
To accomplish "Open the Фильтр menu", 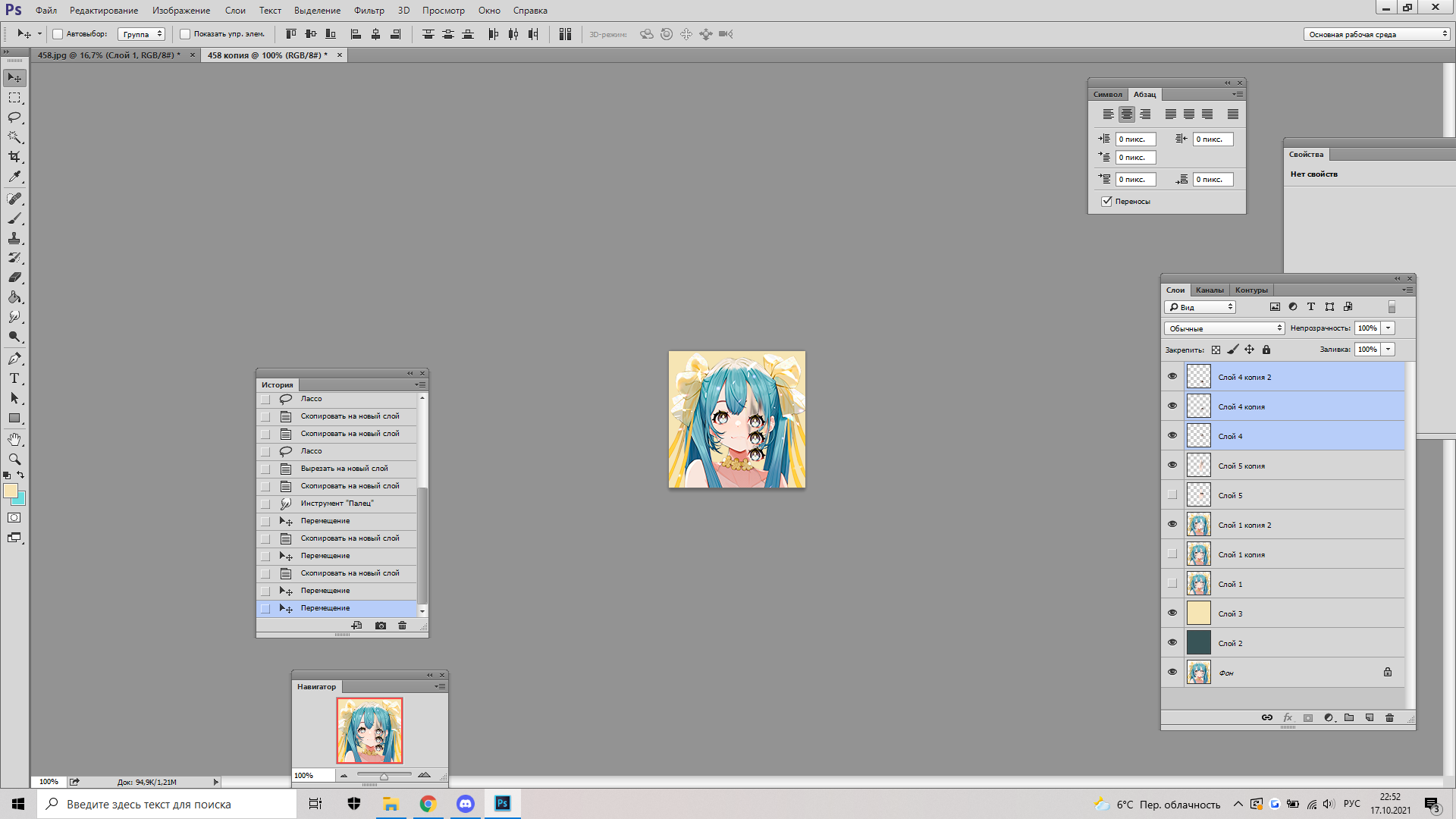I will point(369,11).
